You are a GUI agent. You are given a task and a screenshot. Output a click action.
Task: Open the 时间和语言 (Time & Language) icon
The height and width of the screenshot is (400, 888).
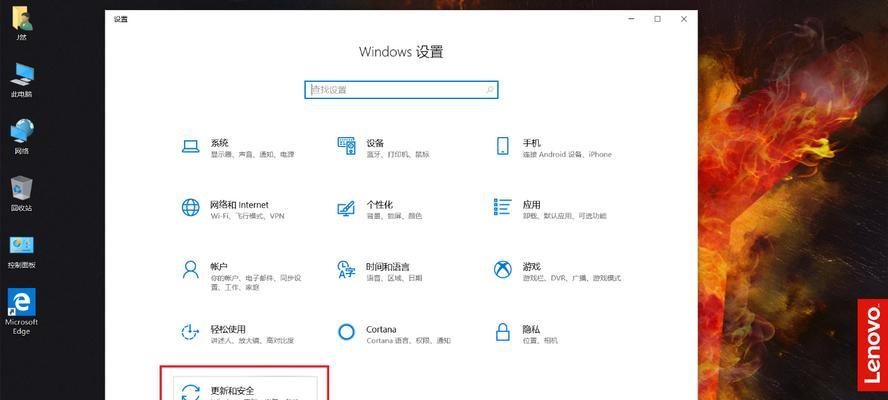click(x=346, y=270)
